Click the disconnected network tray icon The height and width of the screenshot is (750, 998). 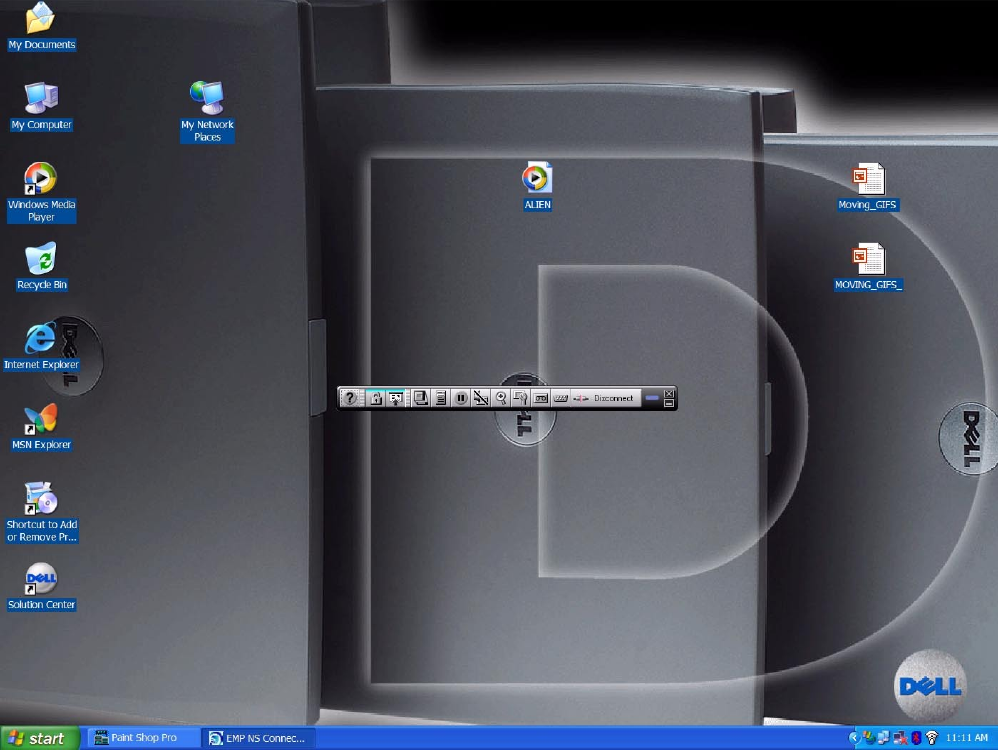pyautogui.click(x=900, y=738)
